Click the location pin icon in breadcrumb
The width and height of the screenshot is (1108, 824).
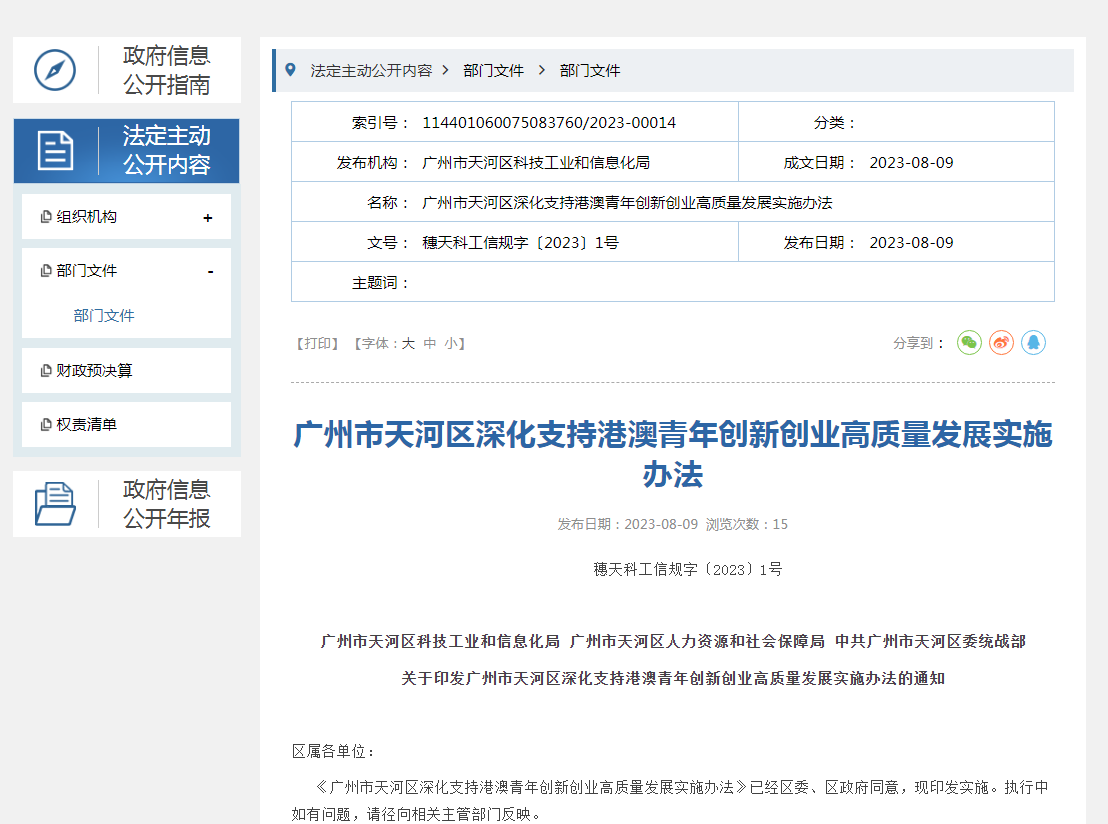coord(290,70)
